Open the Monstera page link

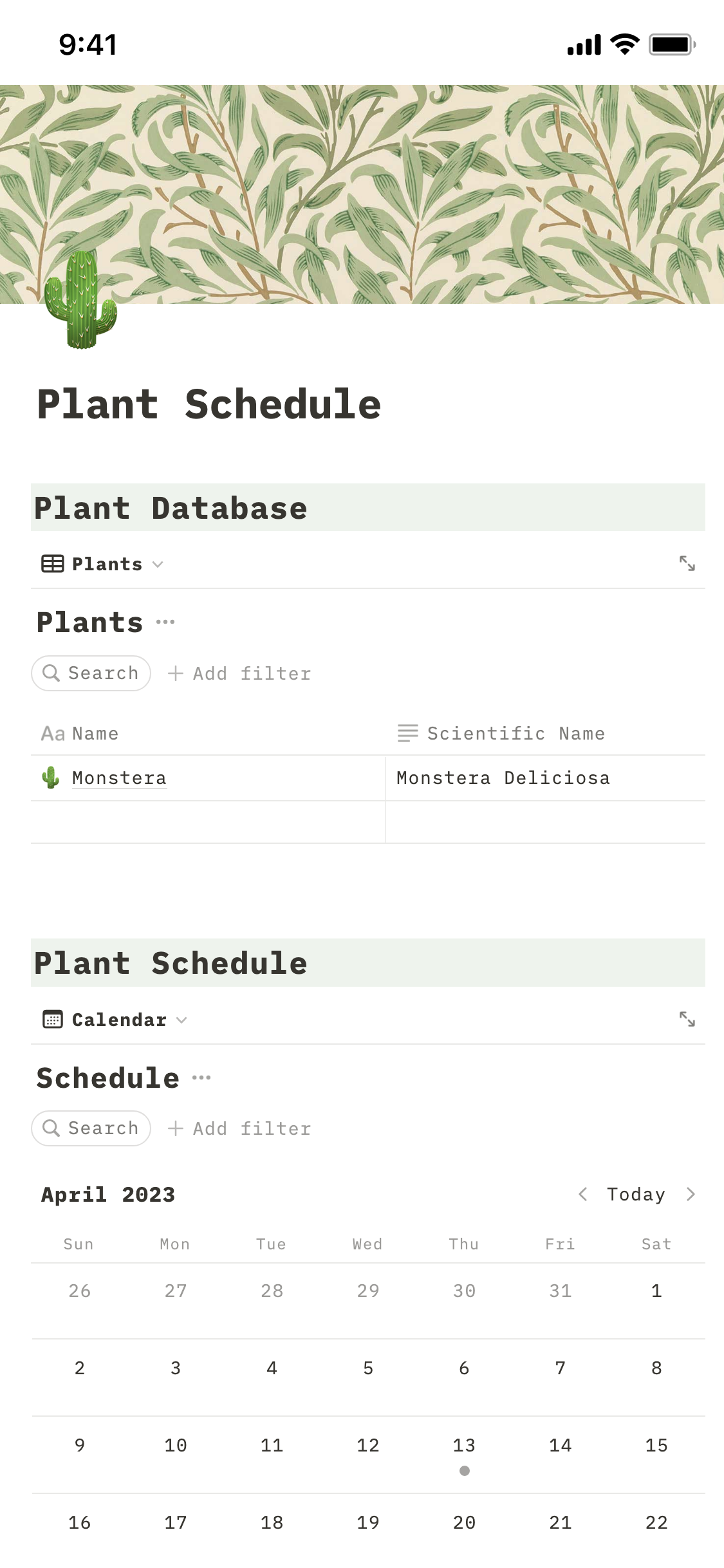pyautogui.click(x=119, y=778)
